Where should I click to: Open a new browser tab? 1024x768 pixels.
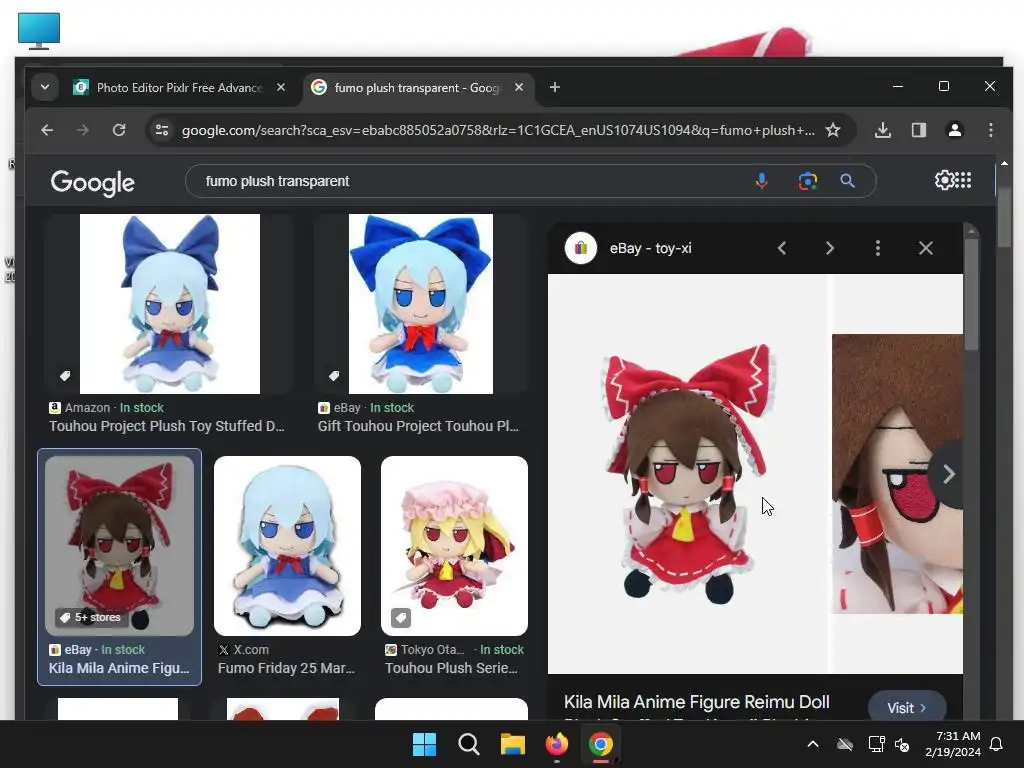(554, 87)
